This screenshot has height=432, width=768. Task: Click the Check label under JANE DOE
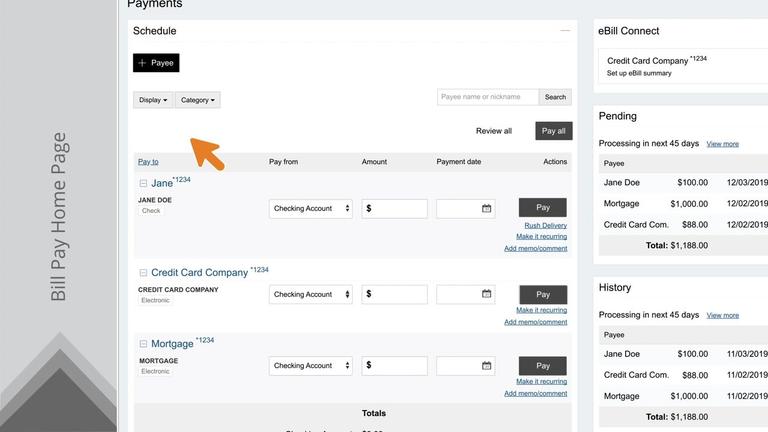click(151, 211)
